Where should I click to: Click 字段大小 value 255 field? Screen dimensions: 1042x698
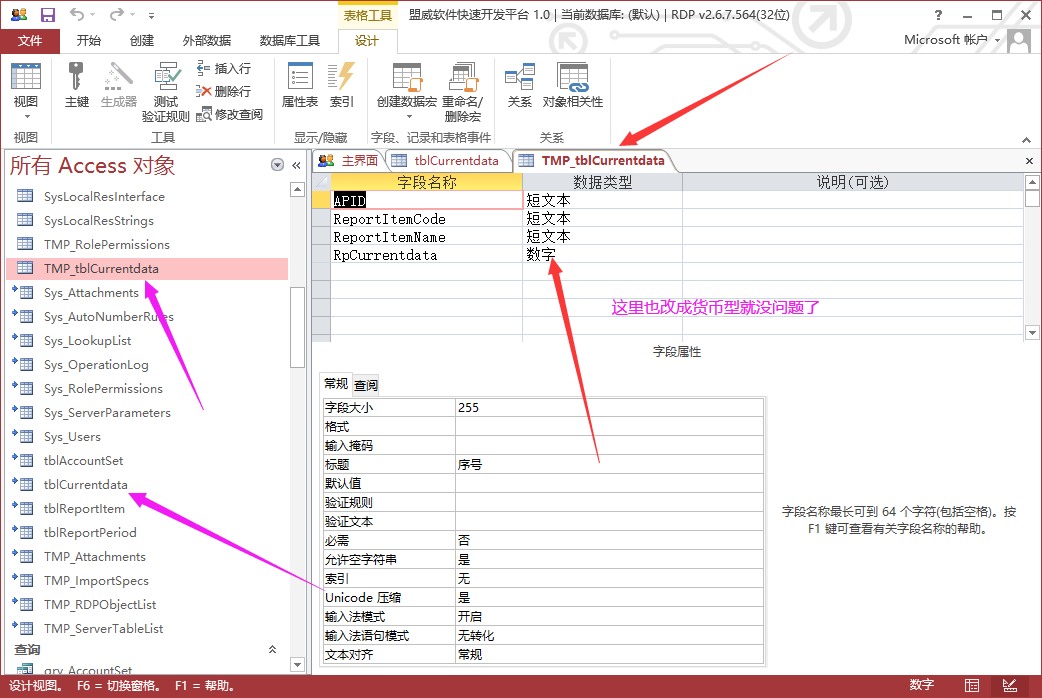[x=609, y=407]
